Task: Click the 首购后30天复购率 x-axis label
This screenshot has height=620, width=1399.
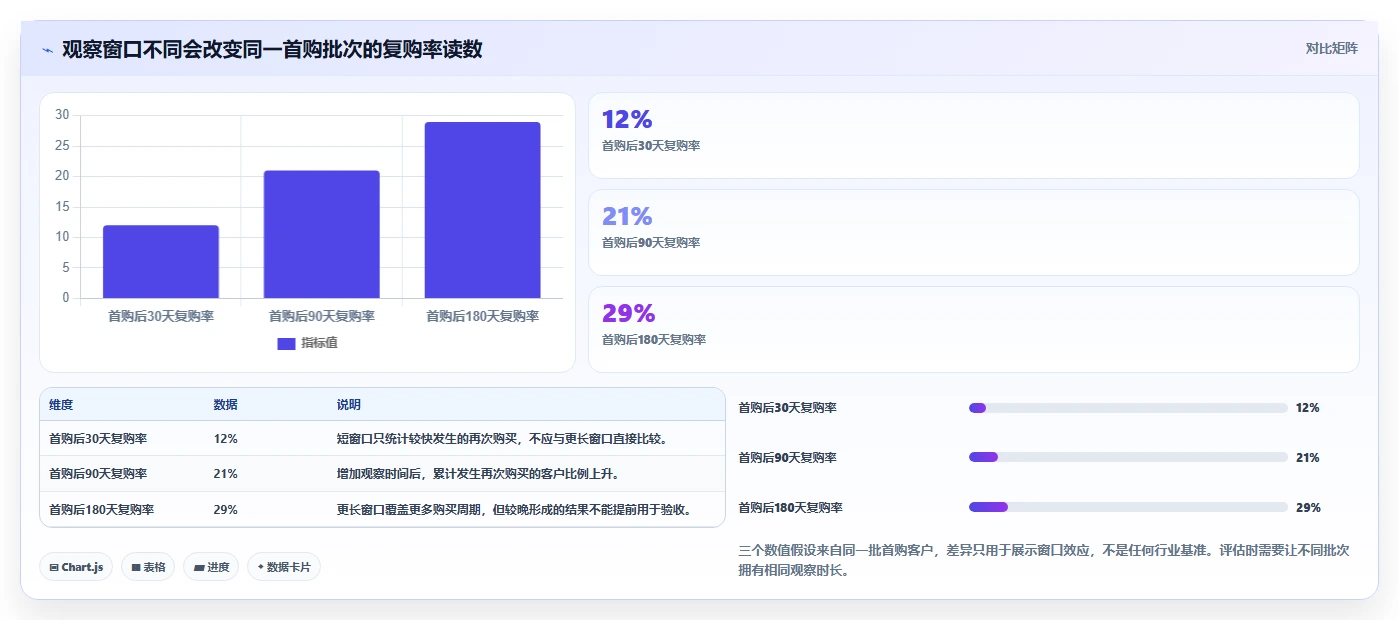Action: coord(161,316)
